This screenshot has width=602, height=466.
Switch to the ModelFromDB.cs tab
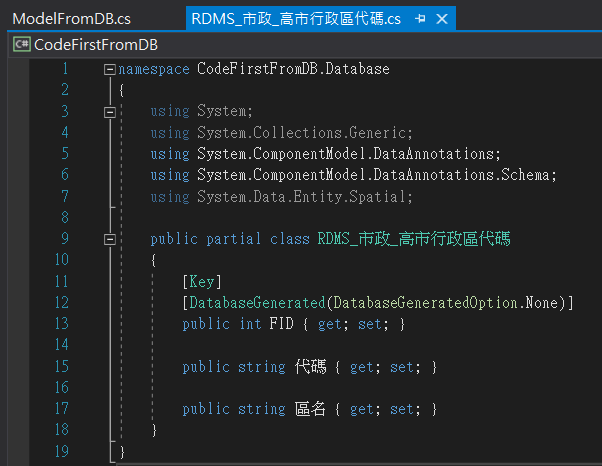pos(71,19)
